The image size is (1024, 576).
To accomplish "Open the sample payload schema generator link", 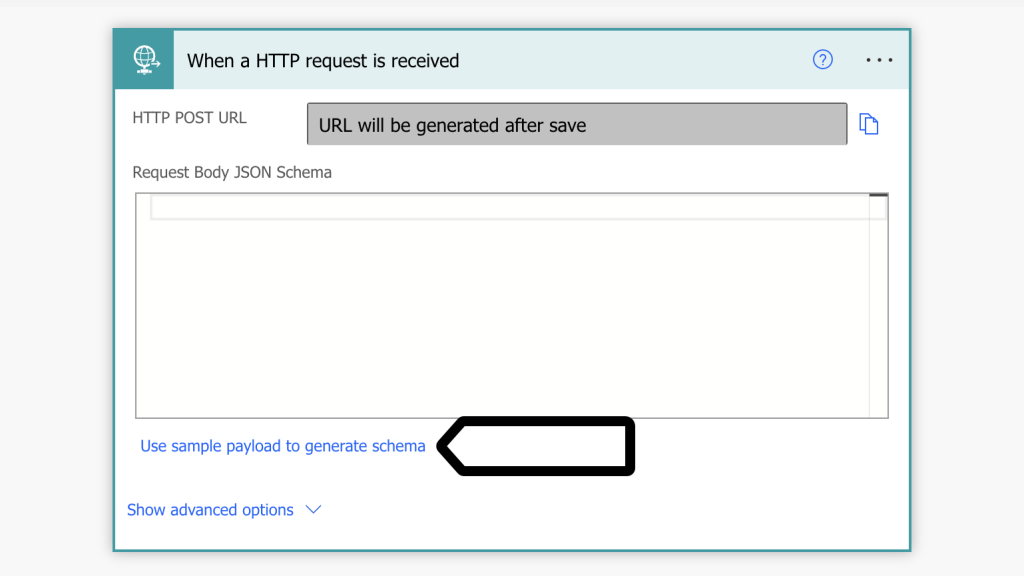I will click(283, 445).
